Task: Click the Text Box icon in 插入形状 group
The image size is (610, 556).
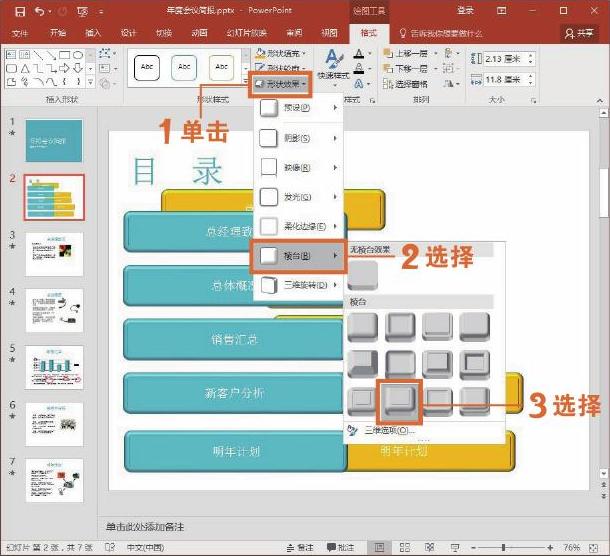Action: [106, 69]
